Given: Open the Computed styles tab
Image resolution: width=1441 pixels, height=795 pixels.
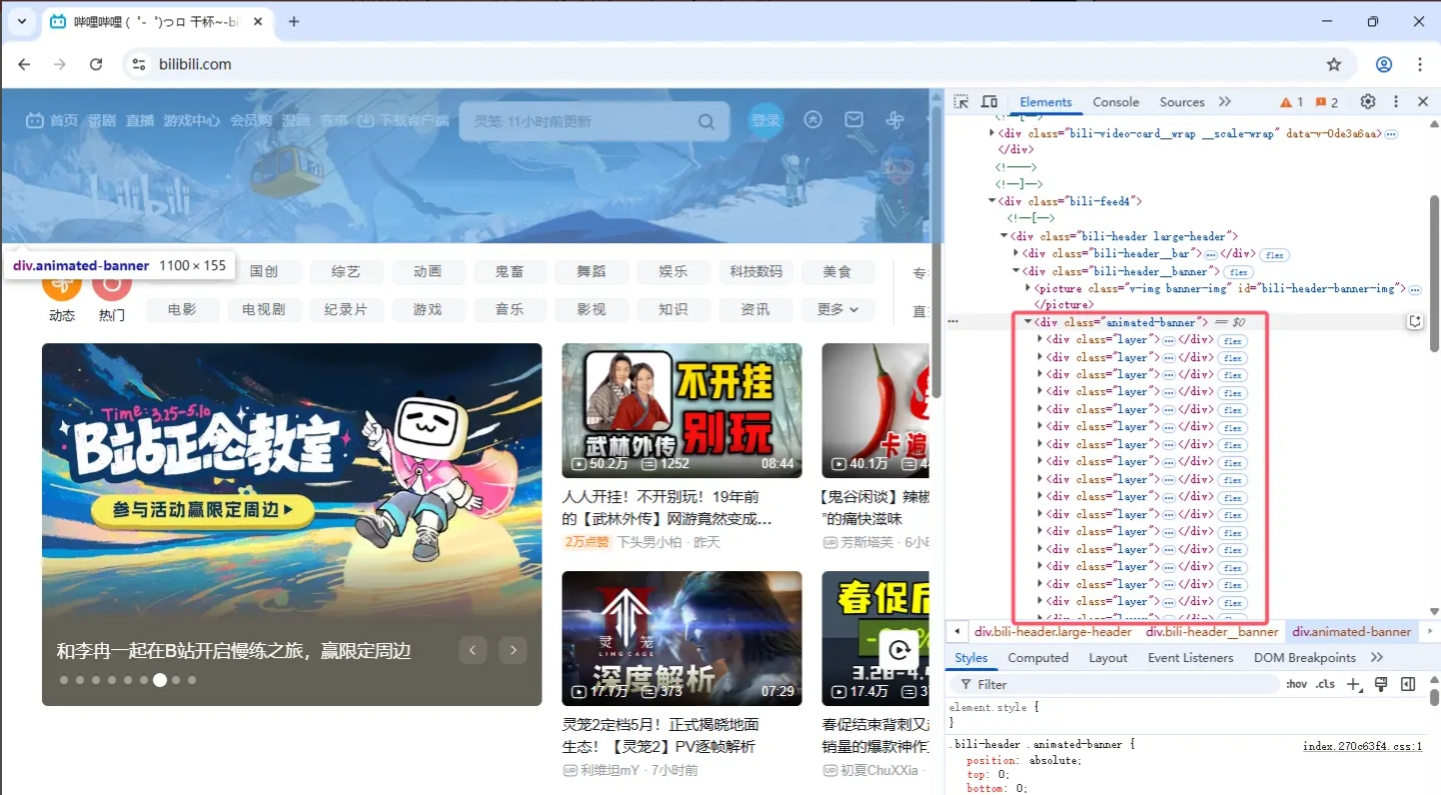Looking at the screenshot, I should coord(1038,657).
